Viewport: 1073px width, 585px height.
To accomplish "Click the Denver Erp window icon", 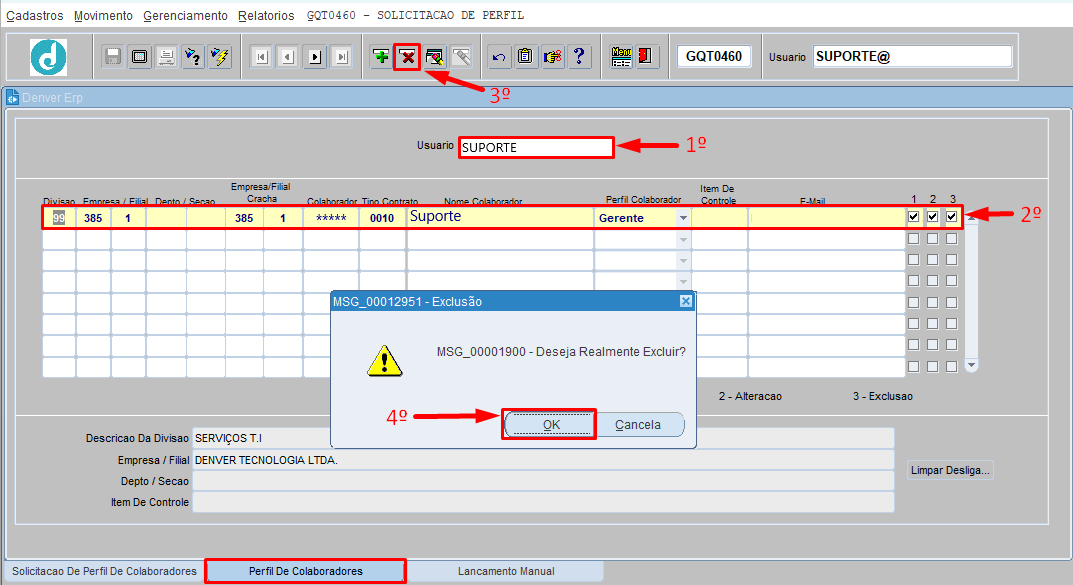I will click(x=12, y=98).
